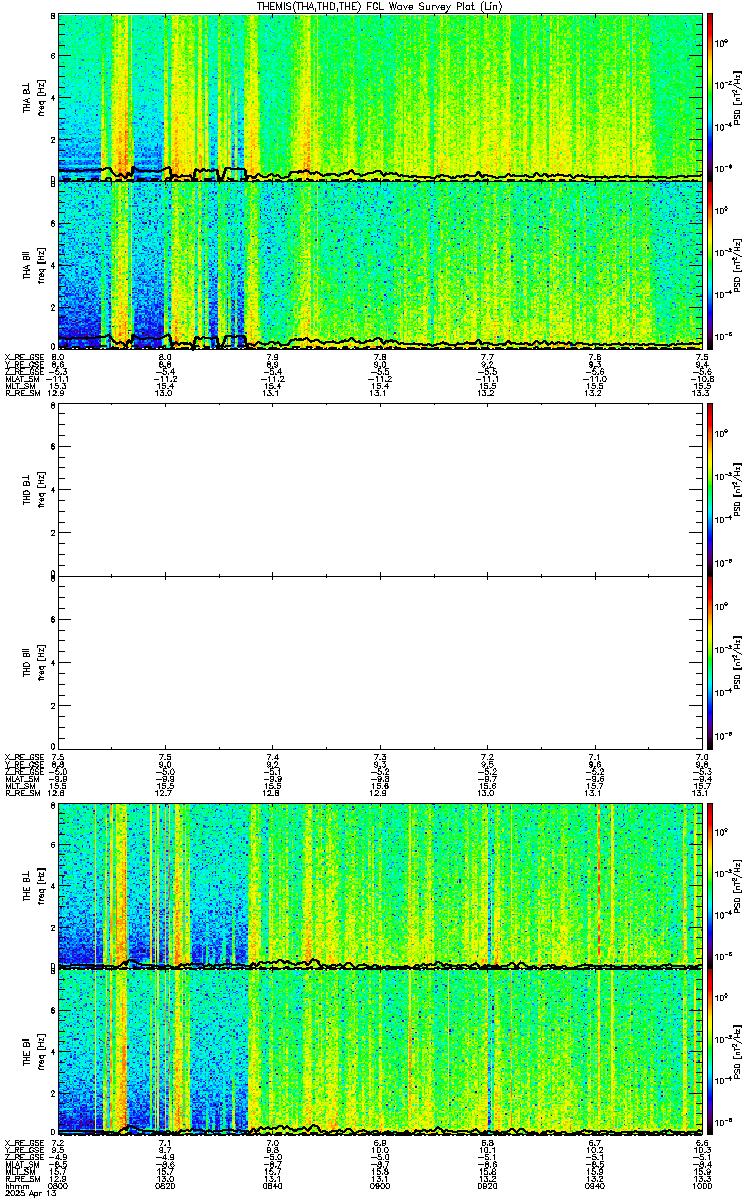Click the 'THA B|| freq [Hz]' axis label

pyautogui.click(x=34, y=265)
